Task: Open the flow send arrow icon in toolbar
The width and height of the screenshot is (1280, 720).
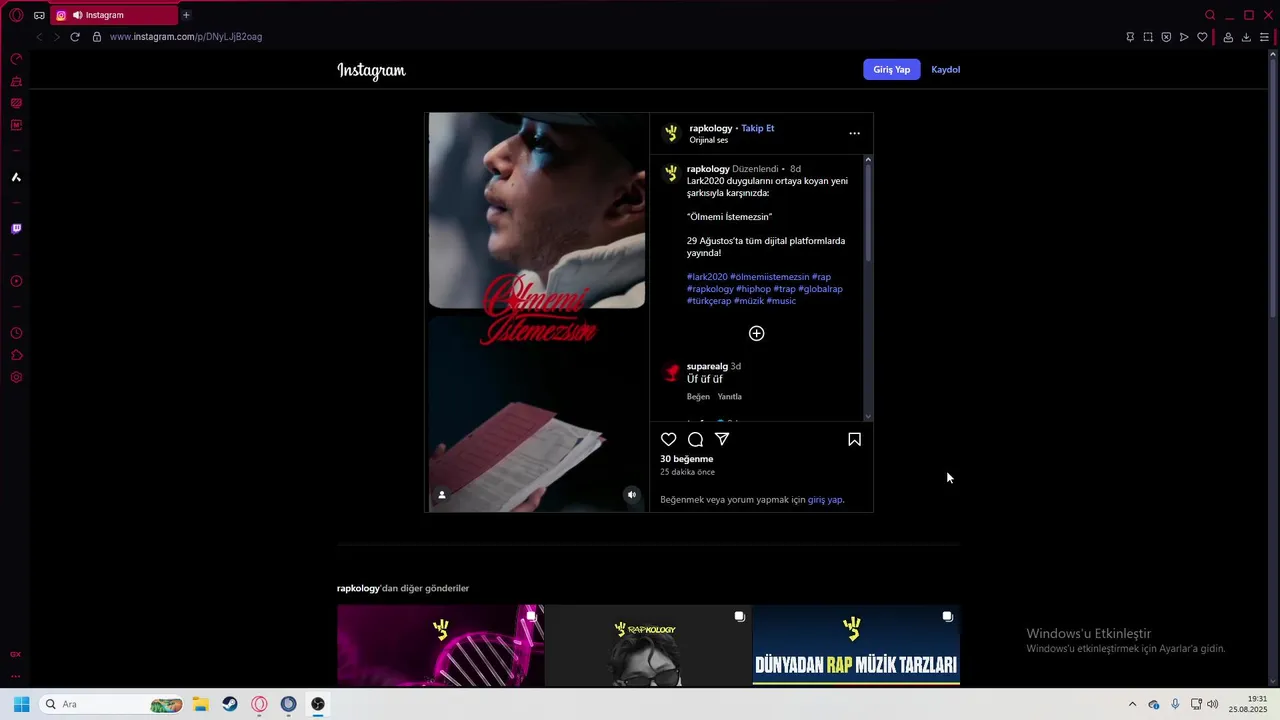Action: [x=1184, y=37]
